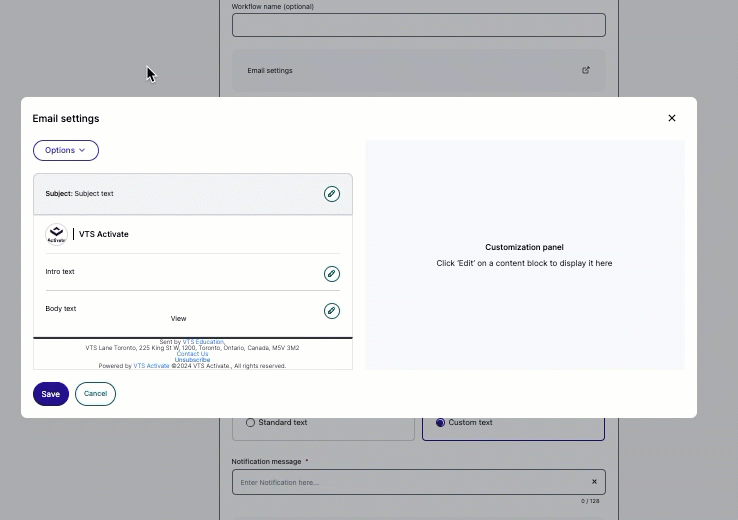Click the Unsubscribe link
Viewport: 738px width, 520px height.
click(193, 360)
